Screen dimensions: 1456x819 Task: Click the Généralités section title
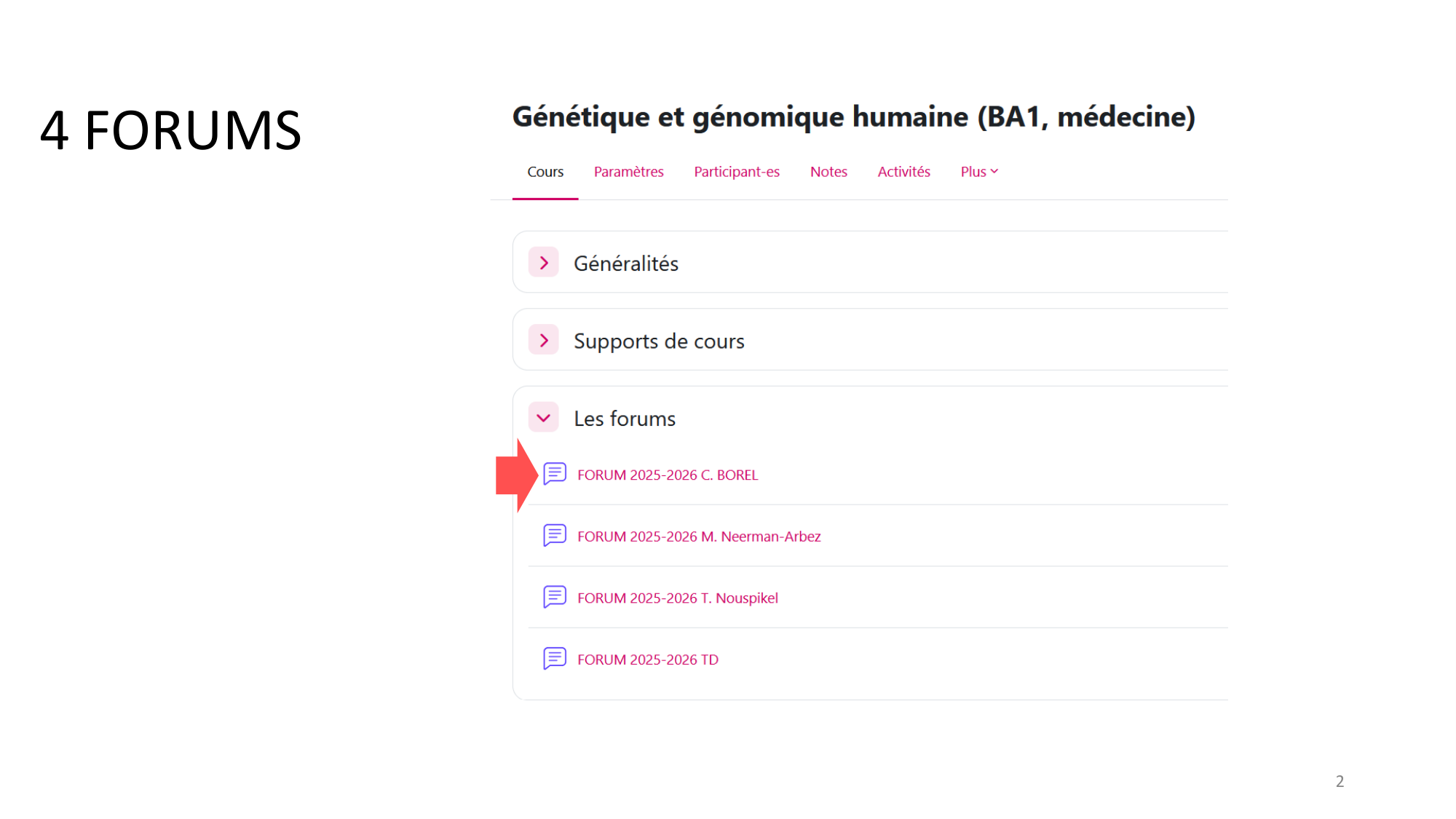pos(626,264)
